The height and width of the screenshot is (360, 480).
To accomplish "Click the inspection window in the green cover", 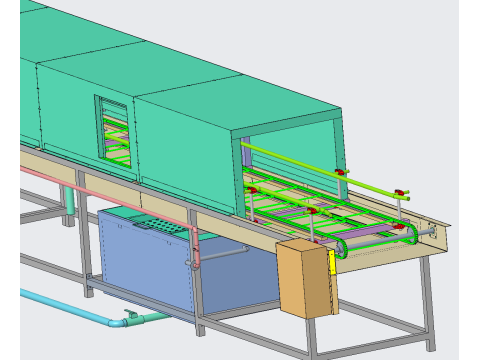I will click(112, 132).
